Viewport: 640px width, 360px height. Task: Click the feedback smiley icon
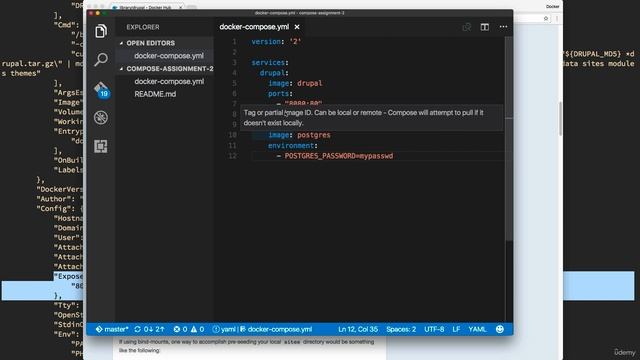coord(500,329)
